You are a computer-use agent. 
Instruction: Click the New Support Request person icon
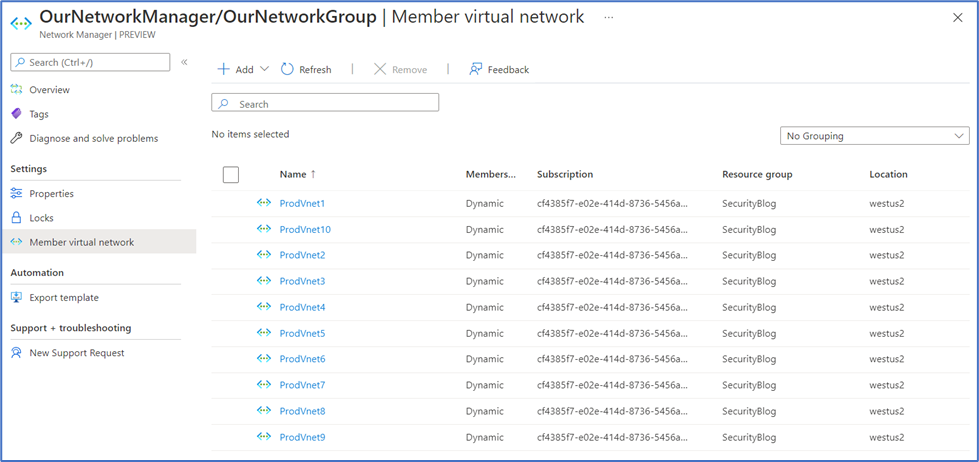click(17, 353)
